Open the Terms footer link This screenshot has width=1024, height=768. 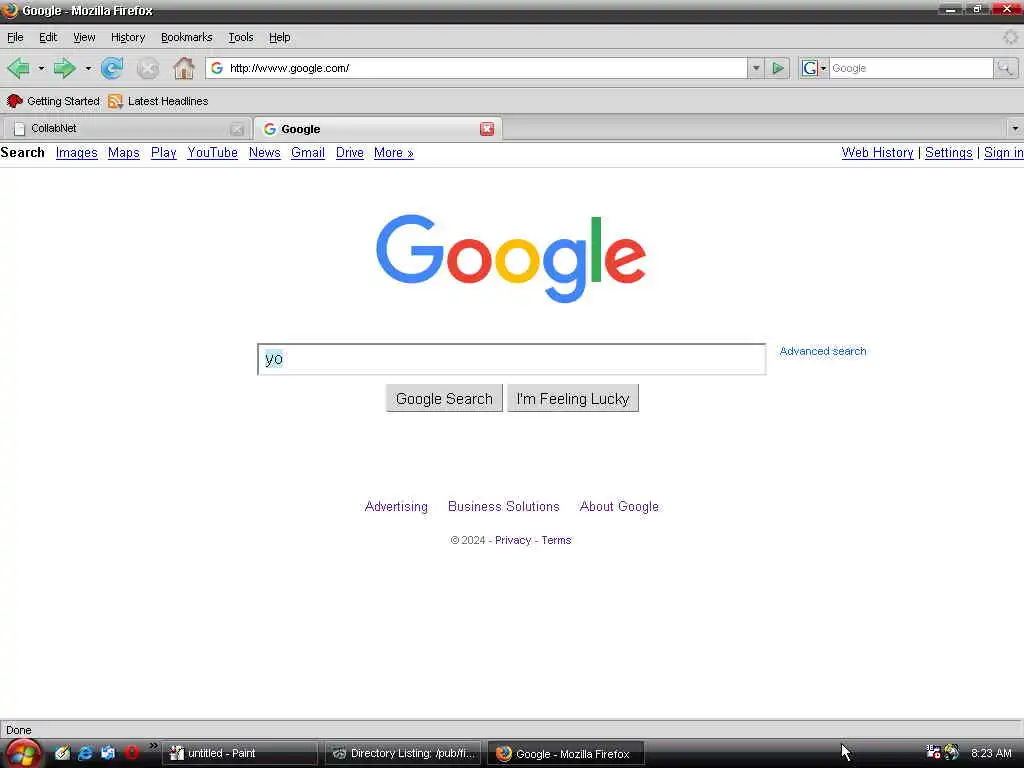coord(556,540)
